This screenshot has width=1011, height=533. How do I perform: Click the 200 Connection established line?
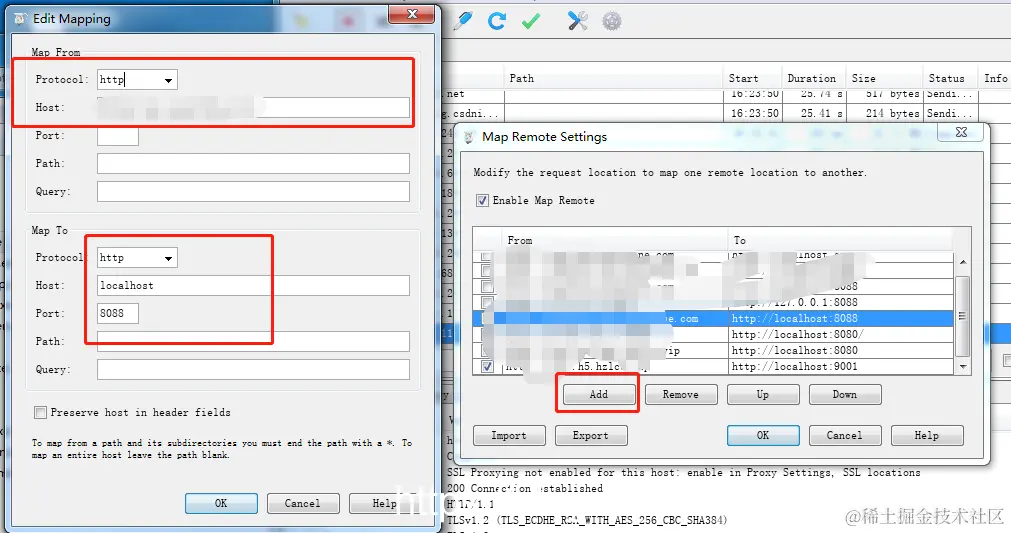pyautogui.click(x=525, y=489)
